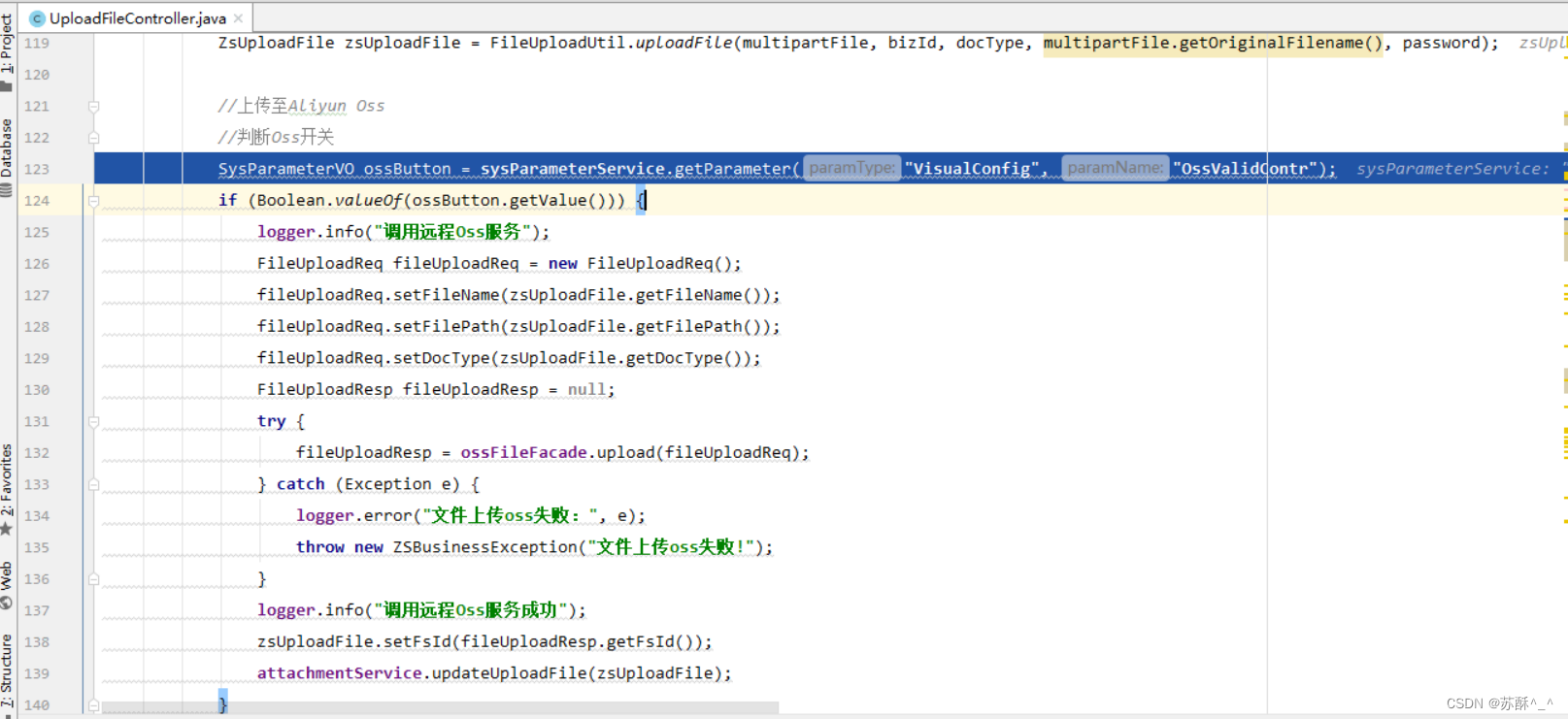This screenshot has width=1568, height=719.
Task: Click gutter line number 132
Action: [37, 453]
